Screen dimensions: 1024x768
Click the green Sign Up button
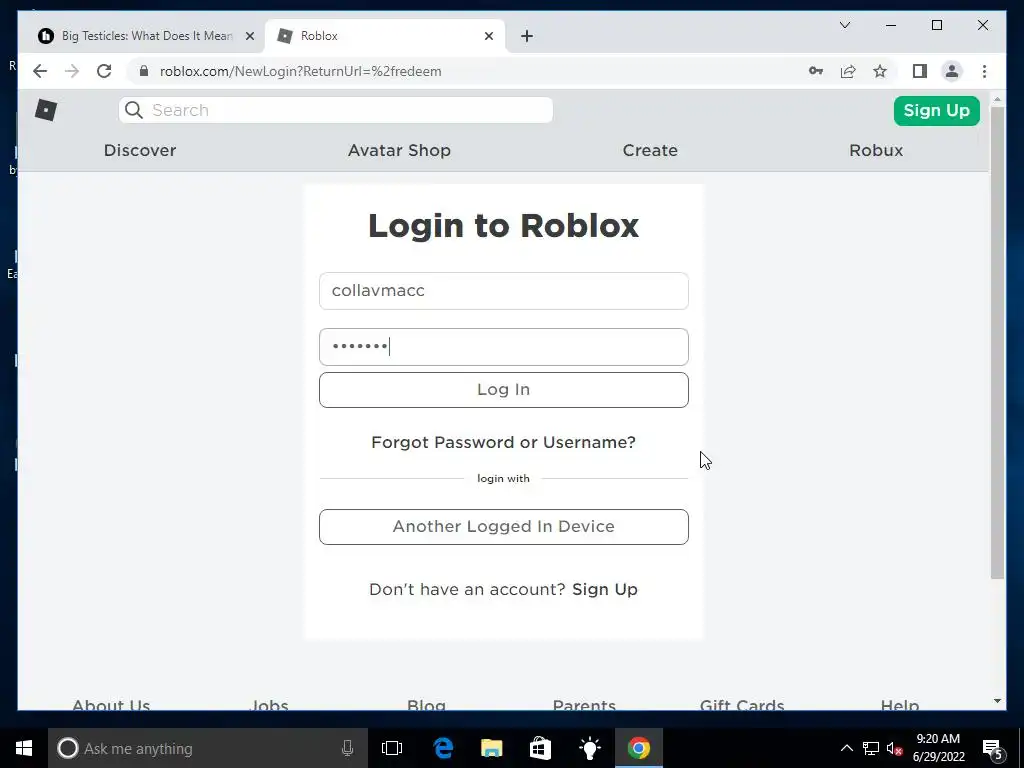pos(936,110)
